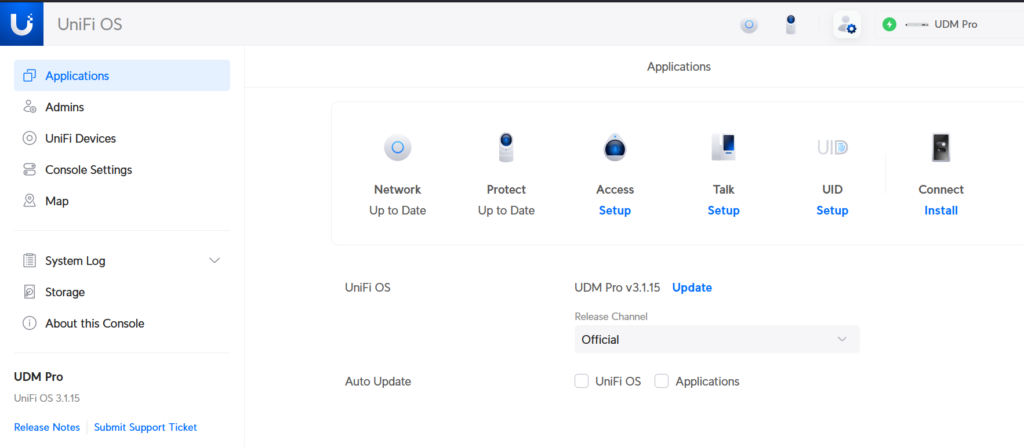
Task: Click the Release Channel label
Action: point(611,316)
